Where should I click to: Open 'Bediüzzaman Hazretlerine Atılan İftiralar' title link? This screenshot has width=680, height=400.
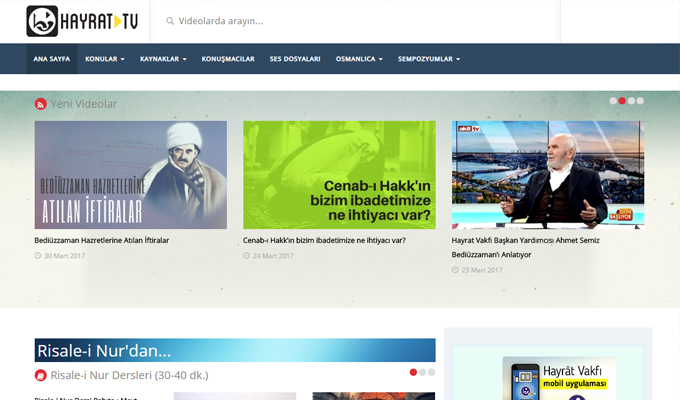(x=102, y=240)
